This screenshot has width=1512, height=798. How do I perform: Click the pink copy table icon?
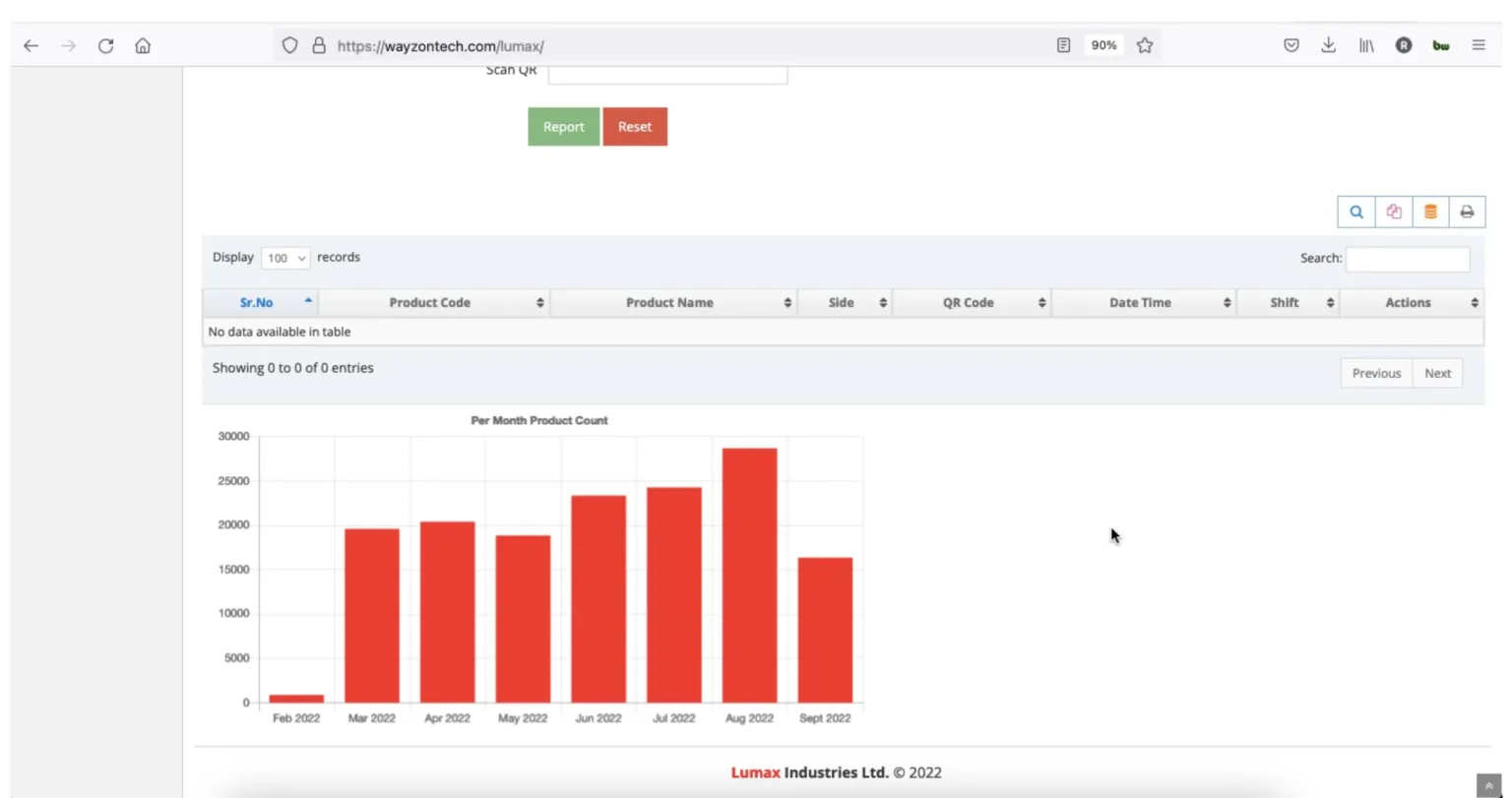click(x=1394, y=212)
